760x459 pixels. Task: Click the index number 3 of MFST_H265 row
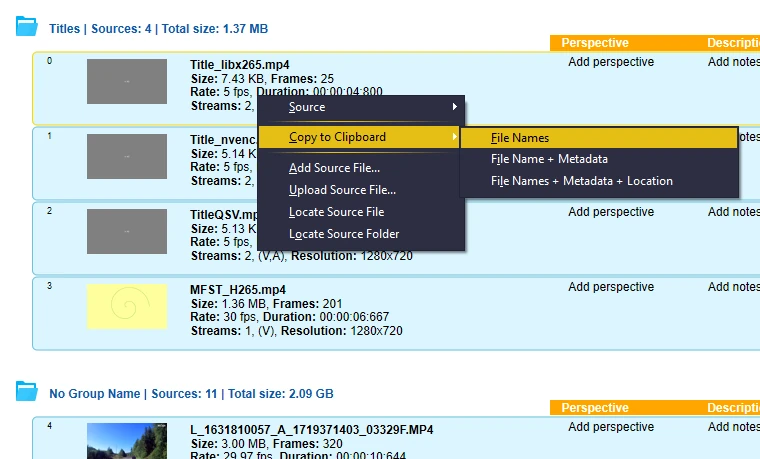coord(49,286)
